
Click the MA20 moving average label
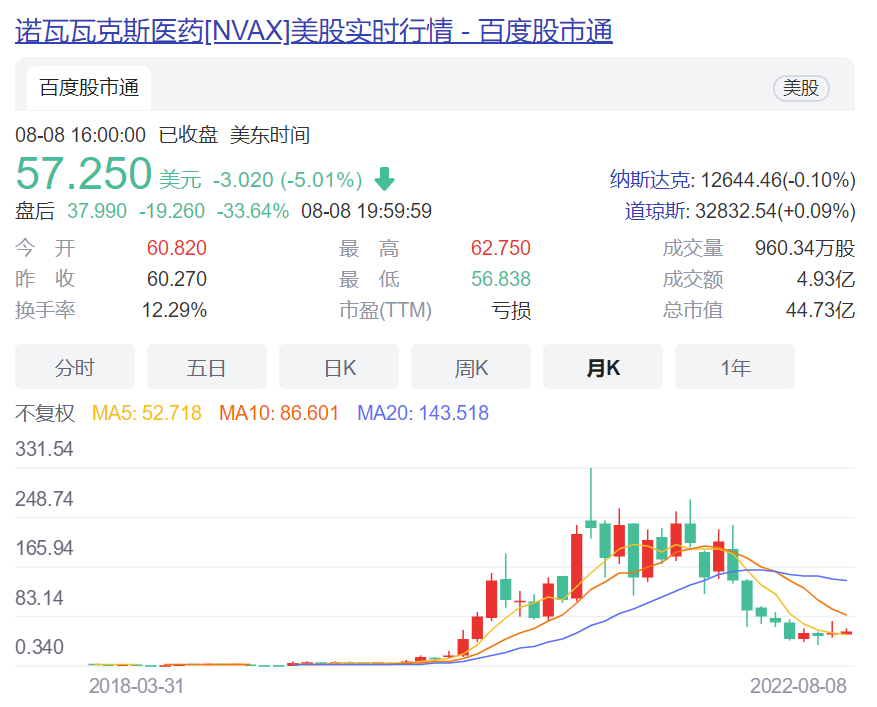tap(423, 413)
